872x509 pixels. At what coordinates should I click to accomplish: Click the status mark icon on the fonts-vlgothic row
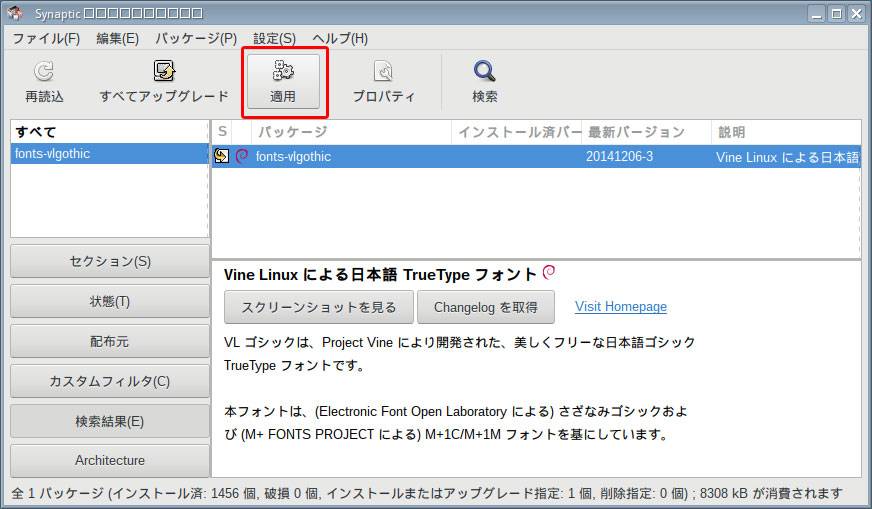coord(221,156)
